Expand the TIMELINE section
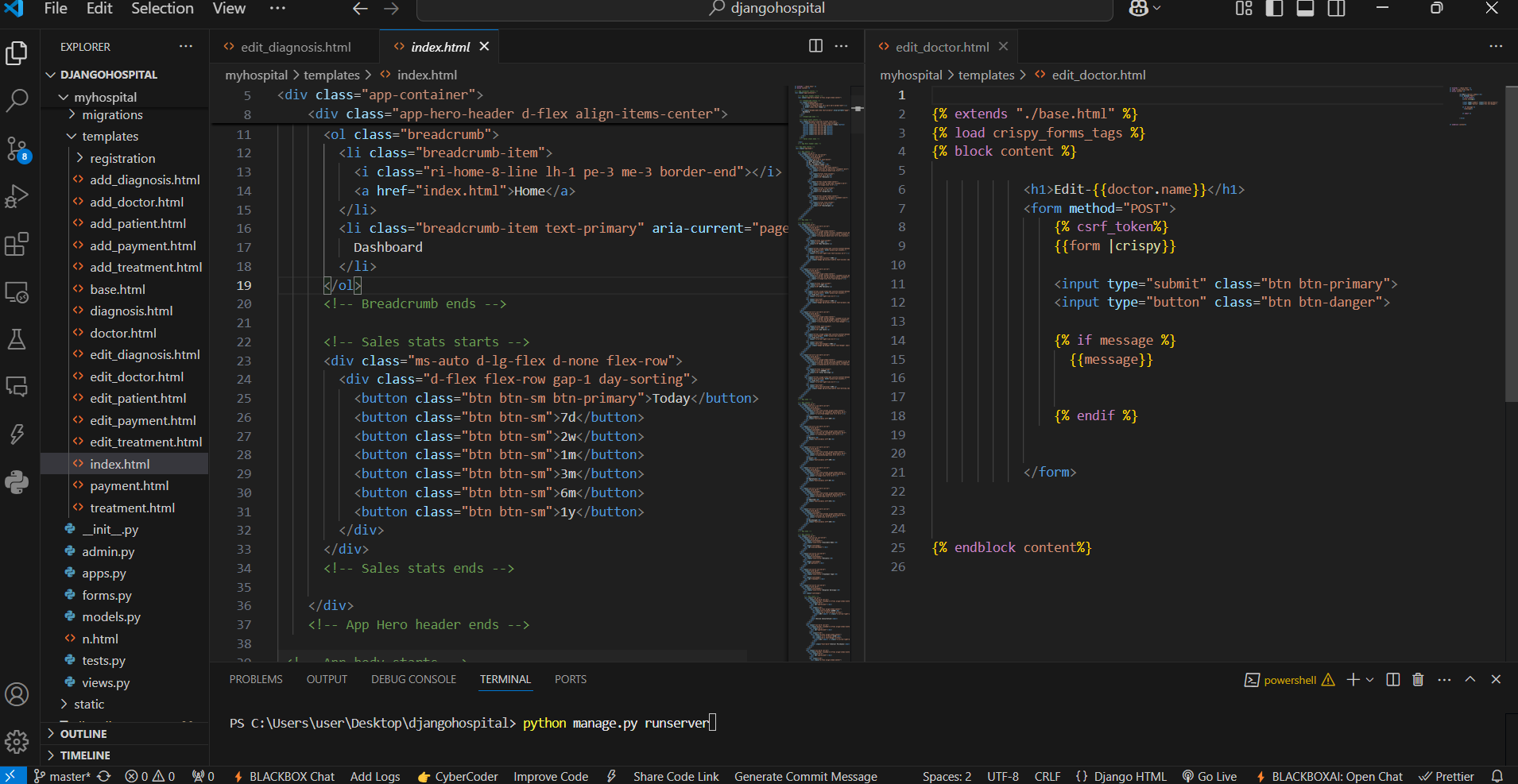The image size is (1518, 784). (85, 755)
